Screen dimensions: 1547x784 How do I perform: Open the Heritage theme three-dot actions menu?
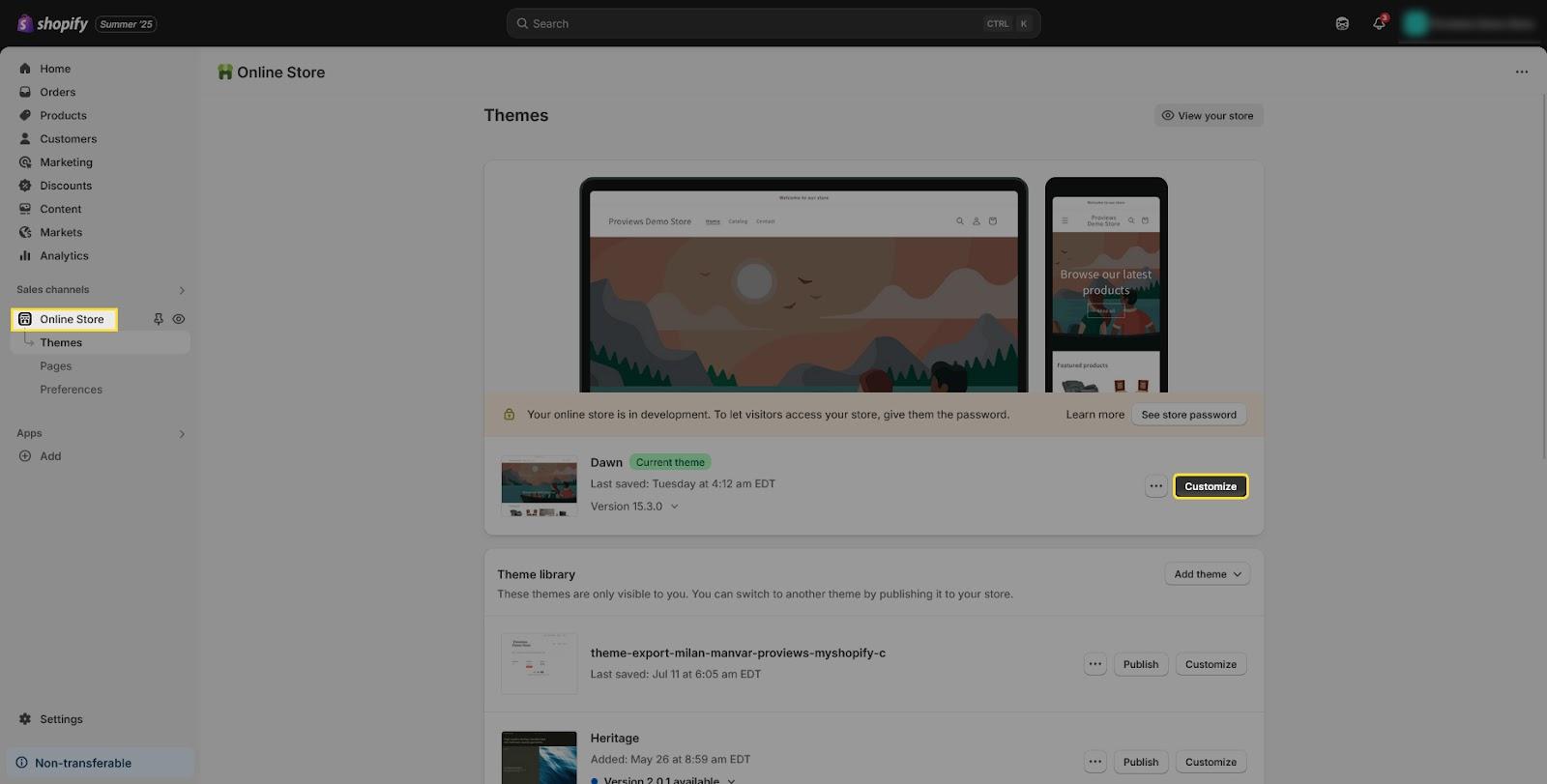pyautogui.click(x=1095, y=762)
